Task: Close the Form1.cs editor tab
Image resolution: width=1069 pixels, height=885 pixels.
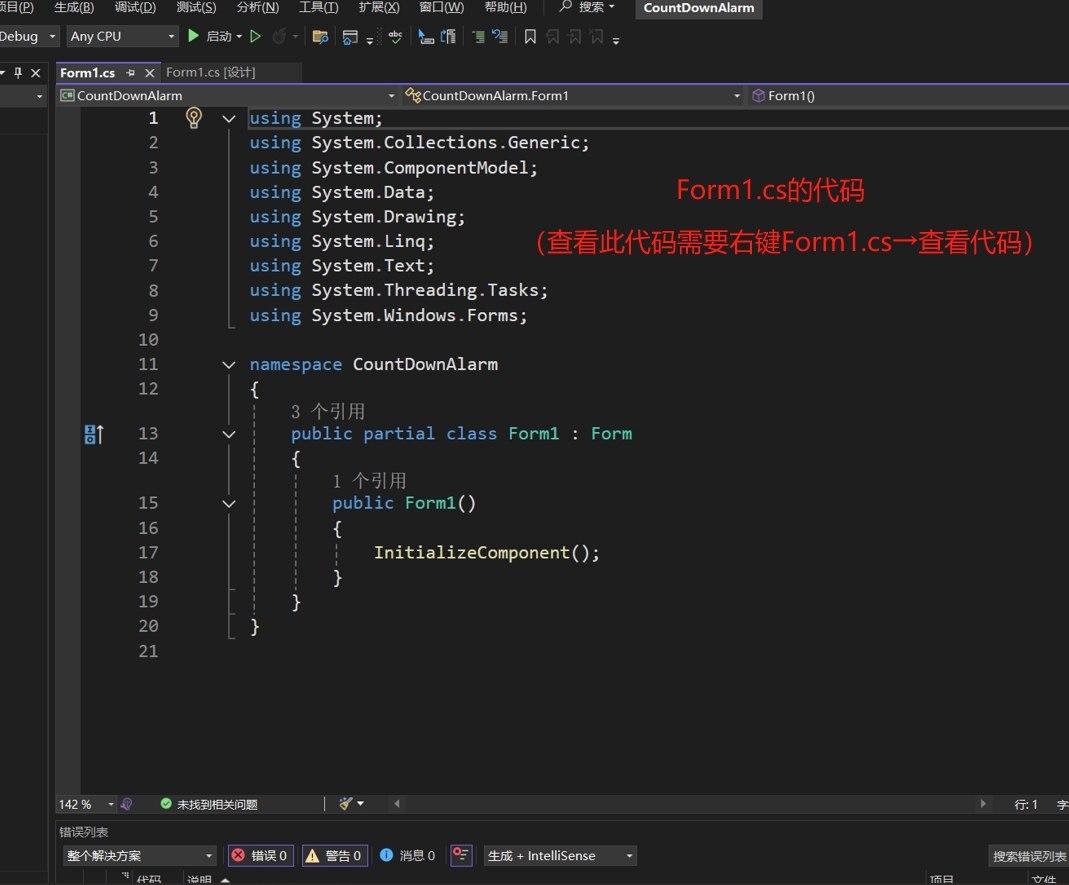Action: click(150, 73)
